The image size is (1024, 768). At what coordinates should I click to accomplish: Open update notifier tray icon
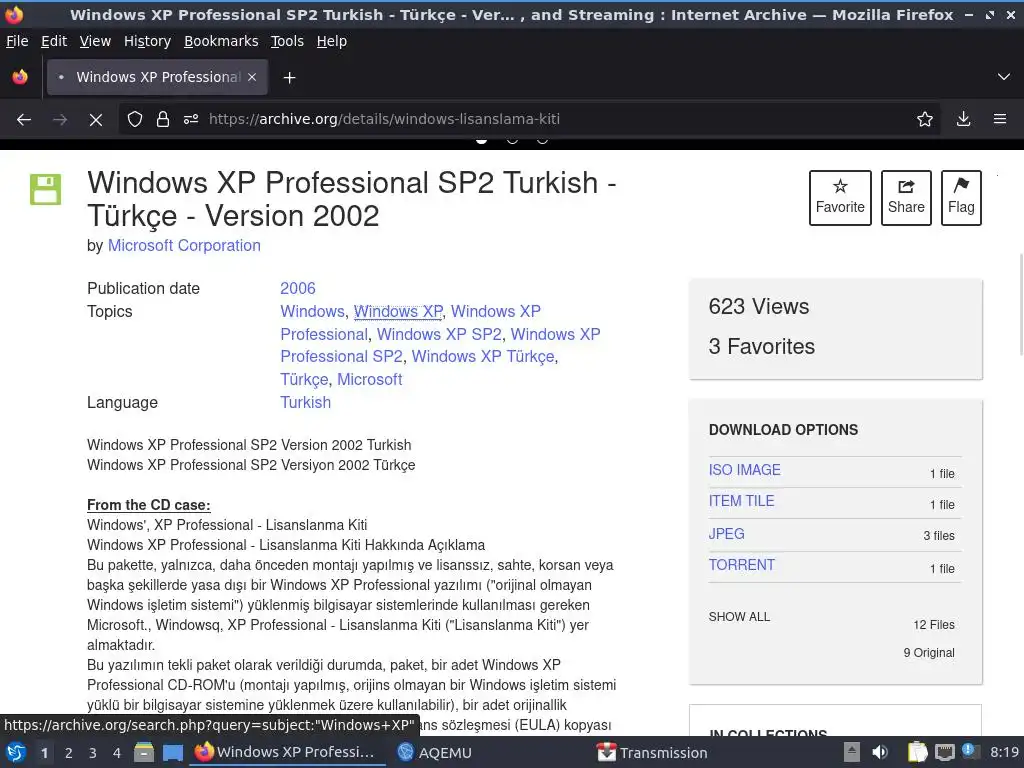[969, 751]
